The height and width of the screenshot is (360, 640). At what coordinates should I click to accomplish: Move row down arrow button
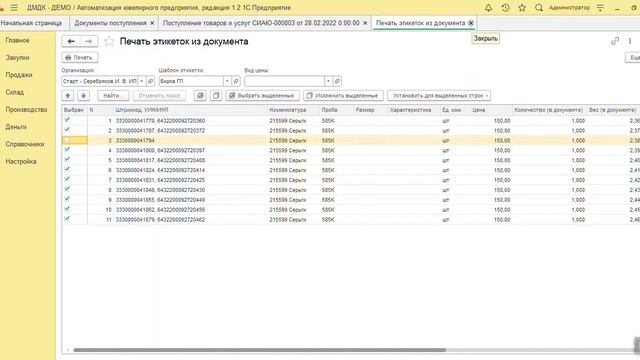[83, 96]
